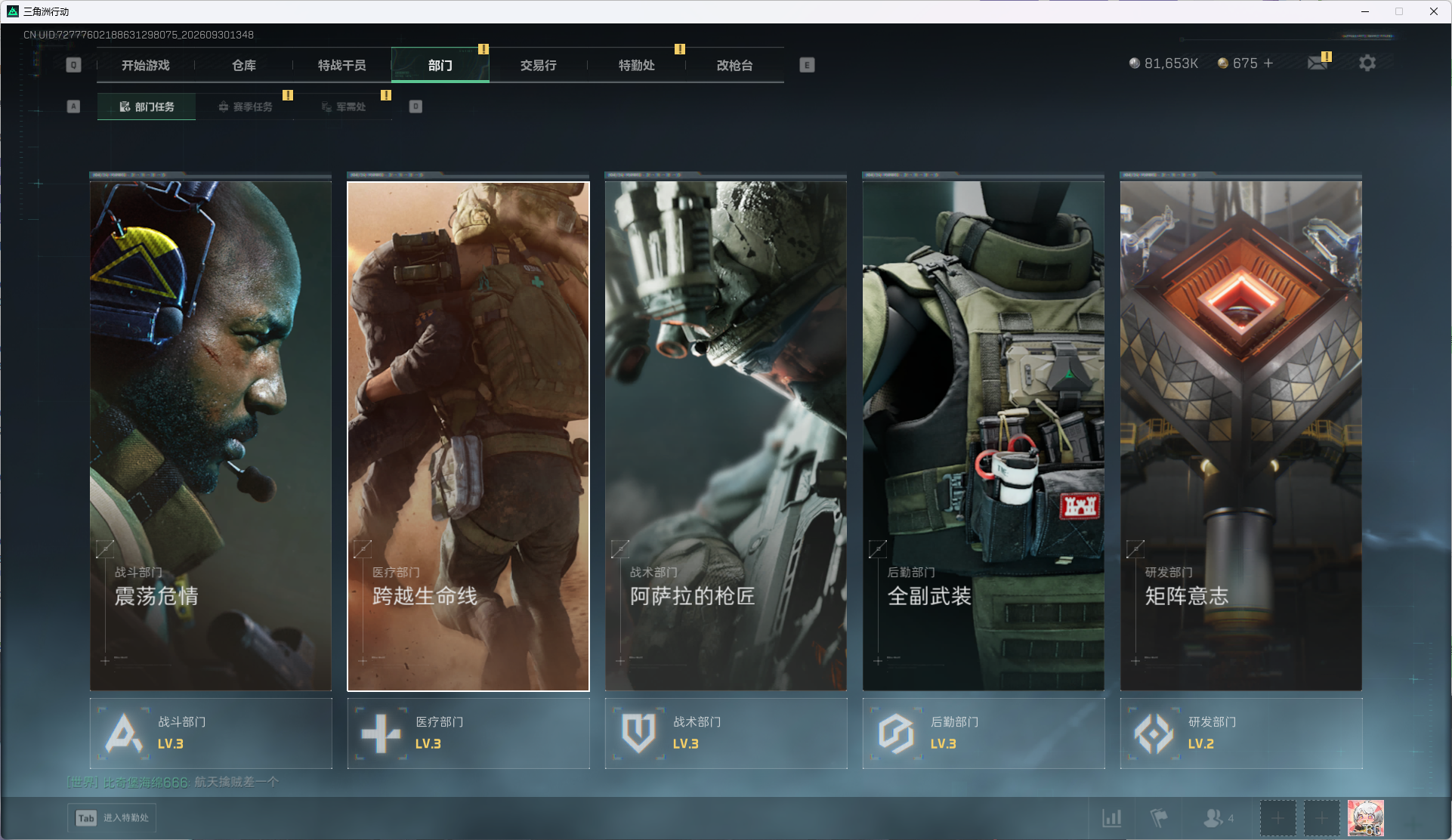The width and height of the screenshot is (1452, 840).
Task: Open the 开始游戏 tab
Action: click(x=146, y=66)
